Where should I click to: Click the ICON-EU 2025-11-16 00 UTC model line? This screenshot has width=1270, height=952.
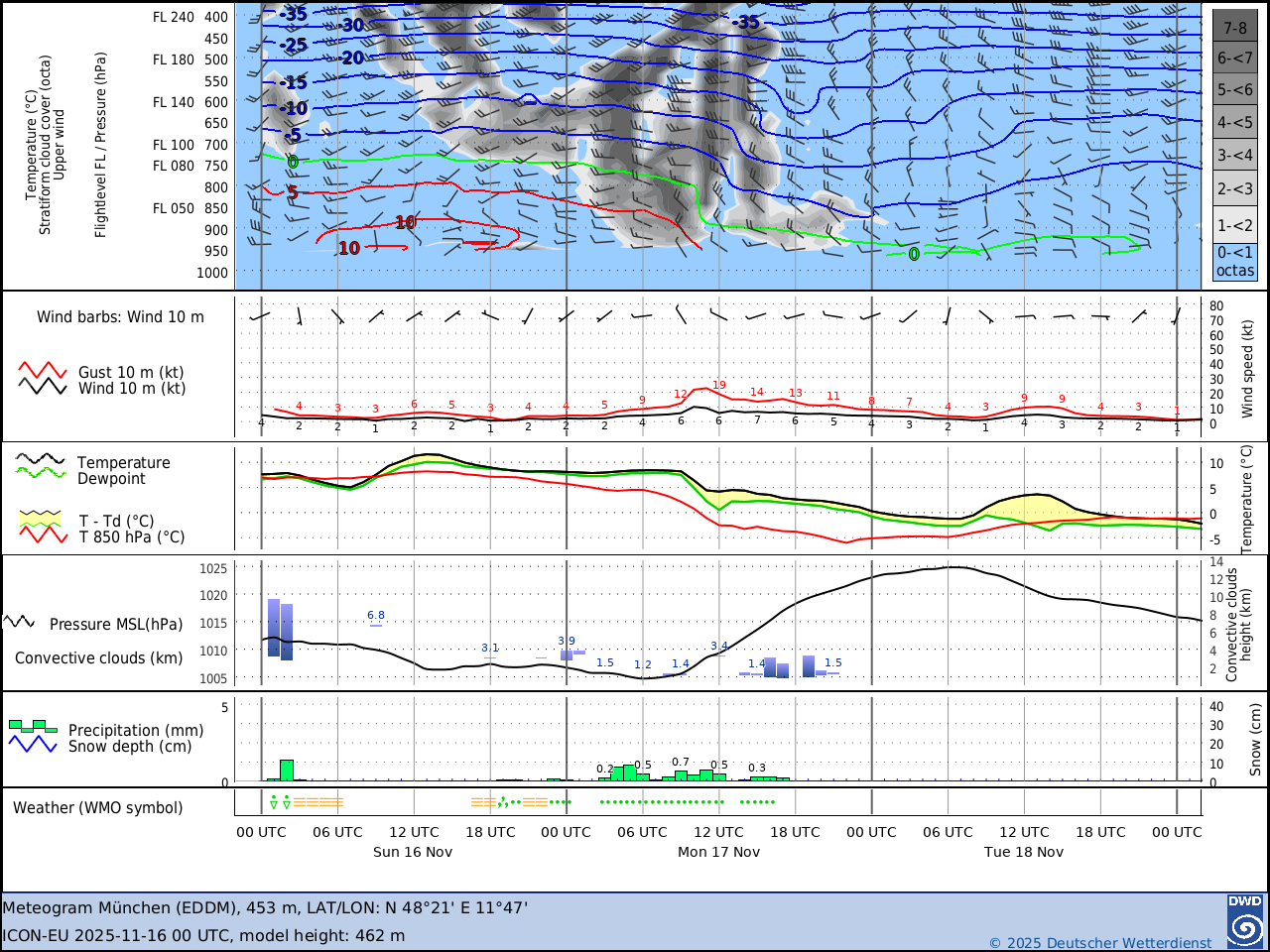click(x=203, y=935)
